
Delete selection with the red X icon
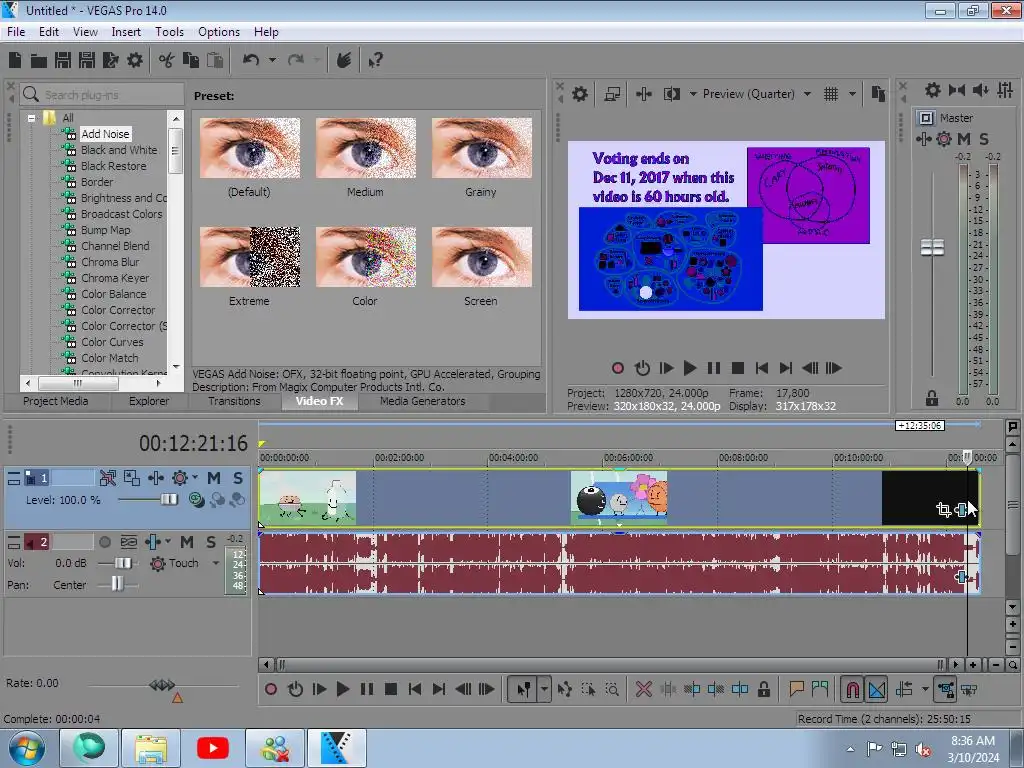tap(643, 689)
